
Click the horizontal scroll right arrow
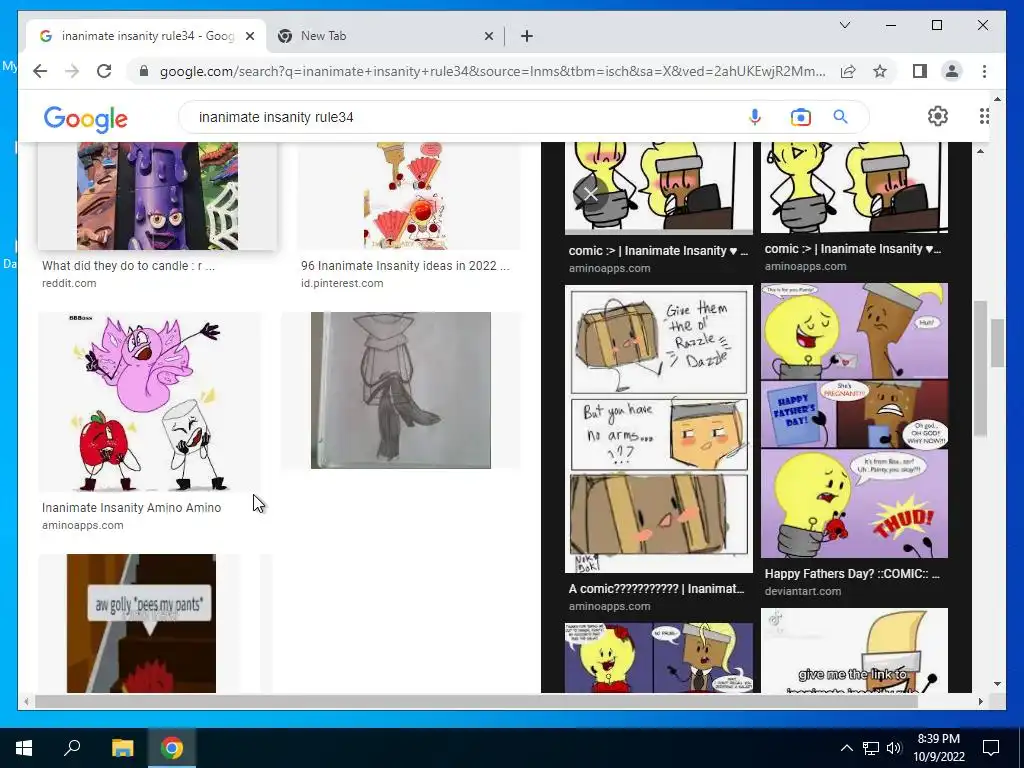point(980,702)
